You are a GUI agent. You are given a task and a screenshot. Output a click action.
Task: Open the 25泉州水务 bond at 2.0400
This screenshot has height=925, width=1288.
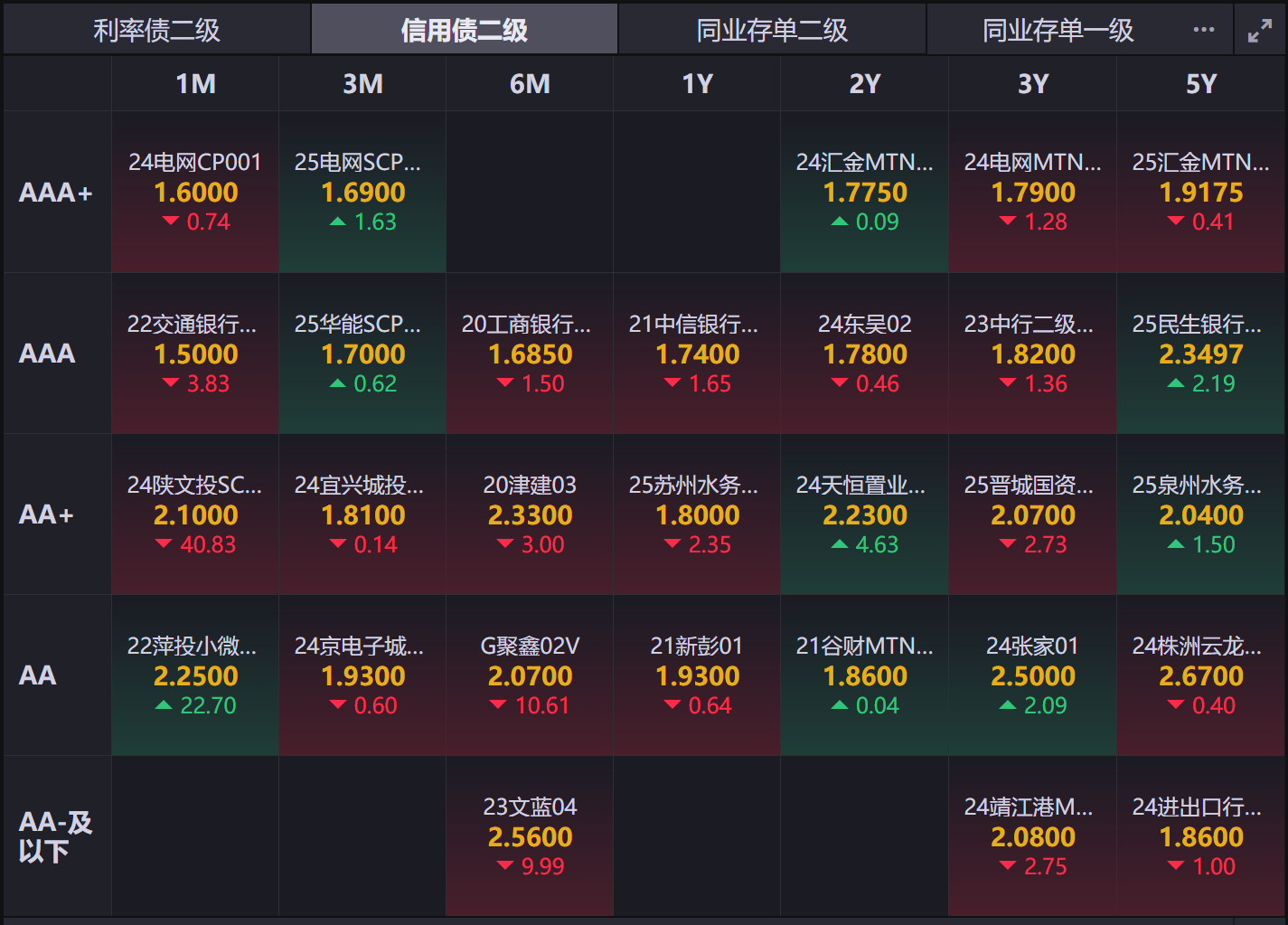1201,514
